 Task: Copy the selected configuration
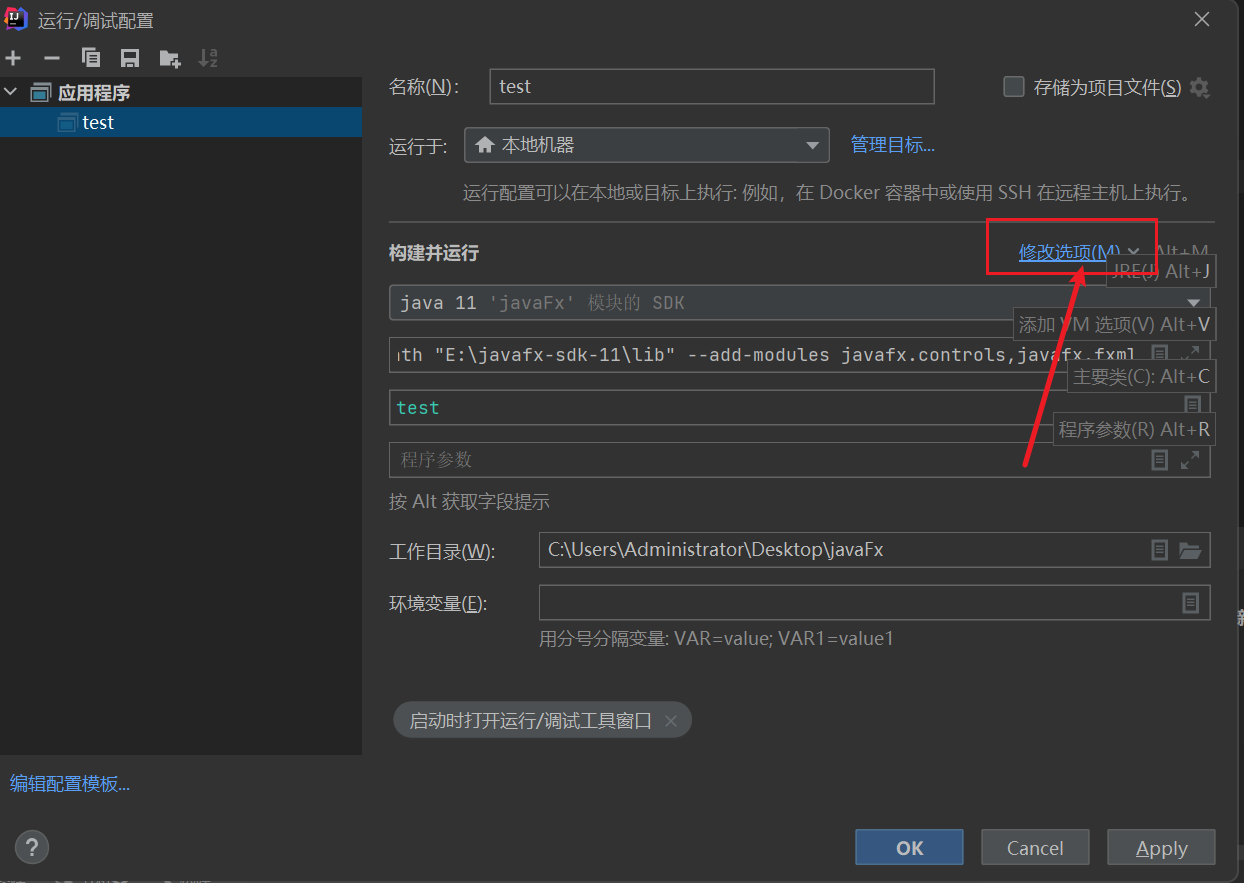tap(91, 58)
